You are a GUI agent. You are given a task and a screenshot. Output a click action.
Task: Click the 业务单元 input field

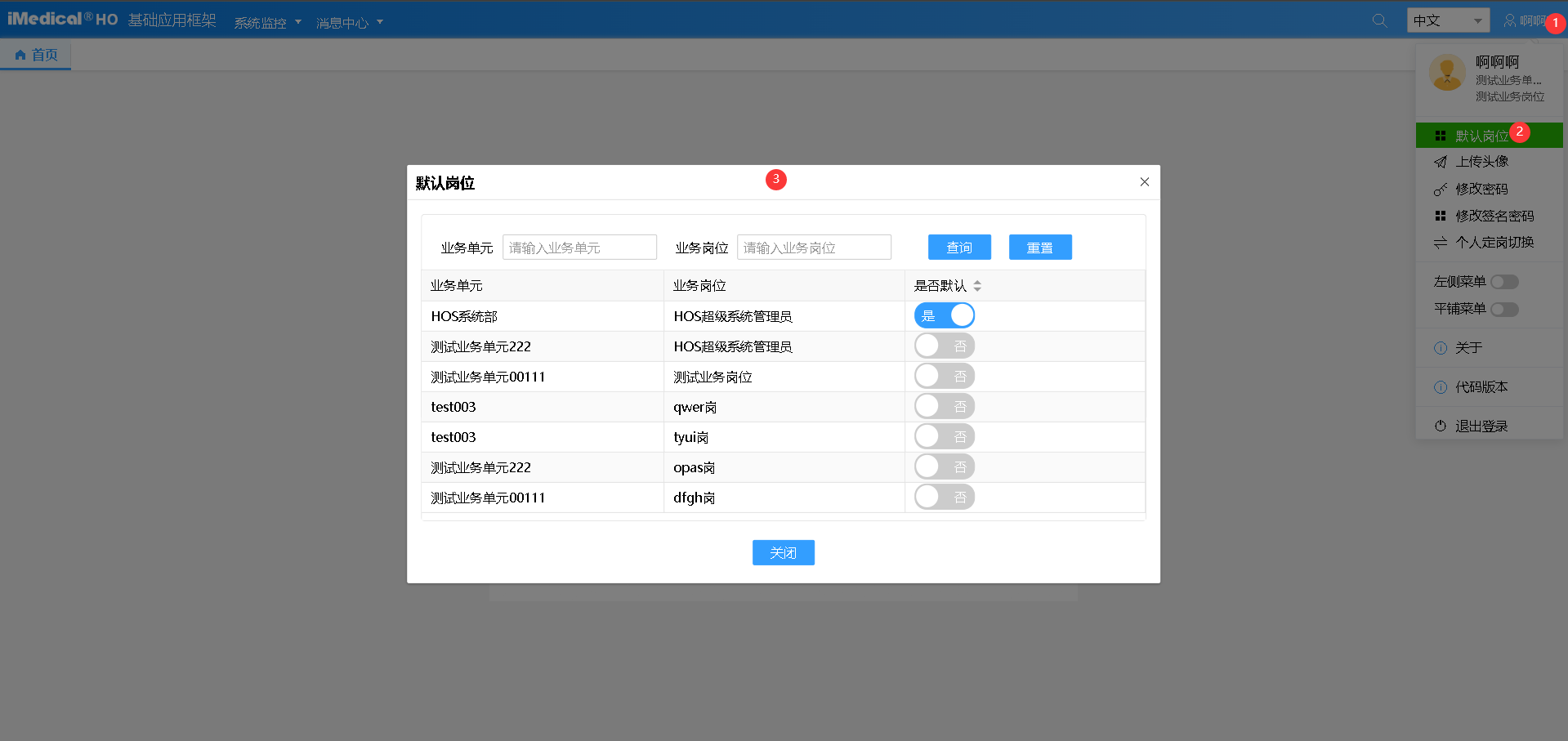click(579, 248)
